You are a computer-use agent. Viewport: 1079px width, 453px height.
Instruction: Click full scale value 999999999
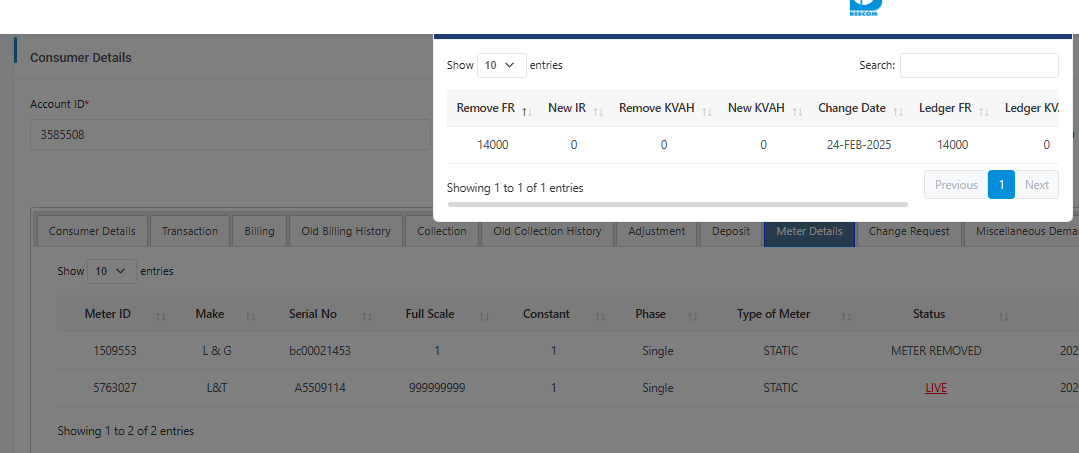pos(437,388)
